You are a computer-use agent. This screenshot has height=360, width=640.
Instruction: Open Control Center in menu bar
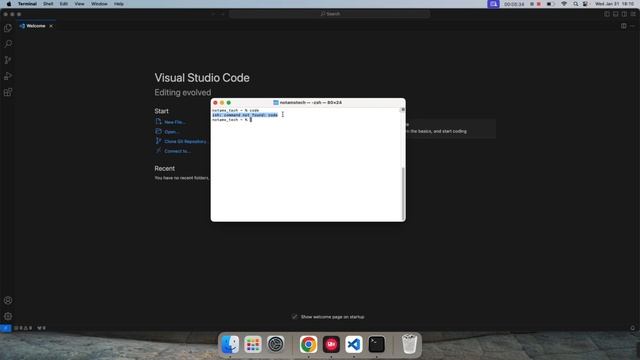pyautogui.click(x=585, y=4)
